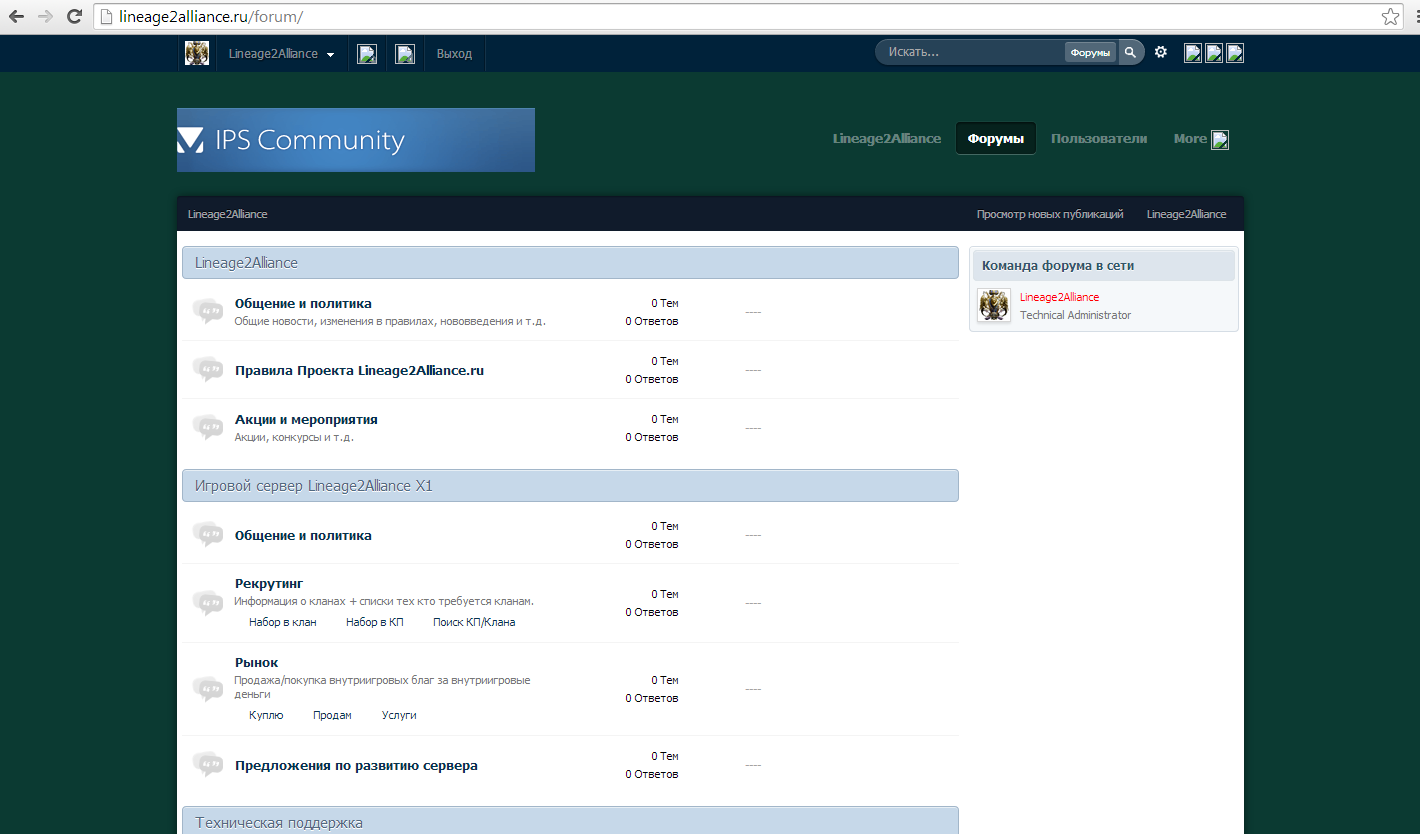
Task: Click the Команда форума в сети heading
Action: point(1058,266)
